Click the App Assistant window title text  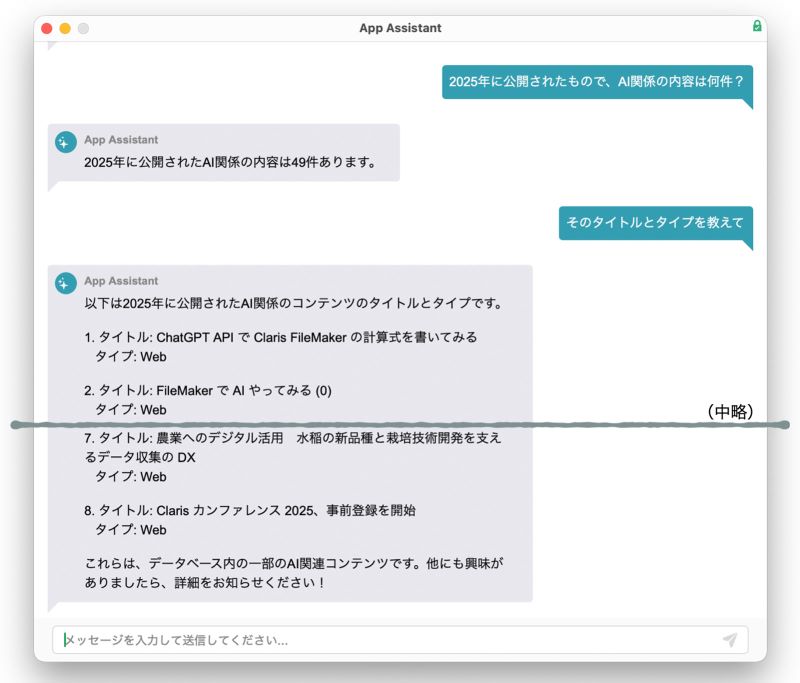[400, 28]
